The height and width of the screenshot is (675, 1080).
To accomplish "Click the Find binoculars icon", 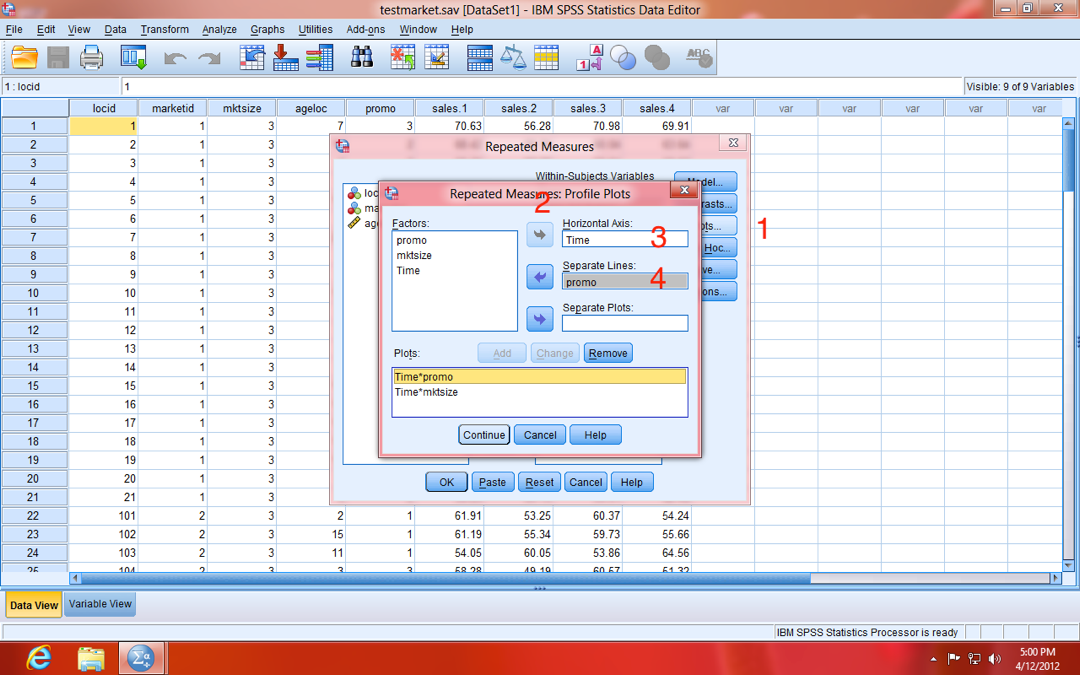I will click(x=361, y=58).
